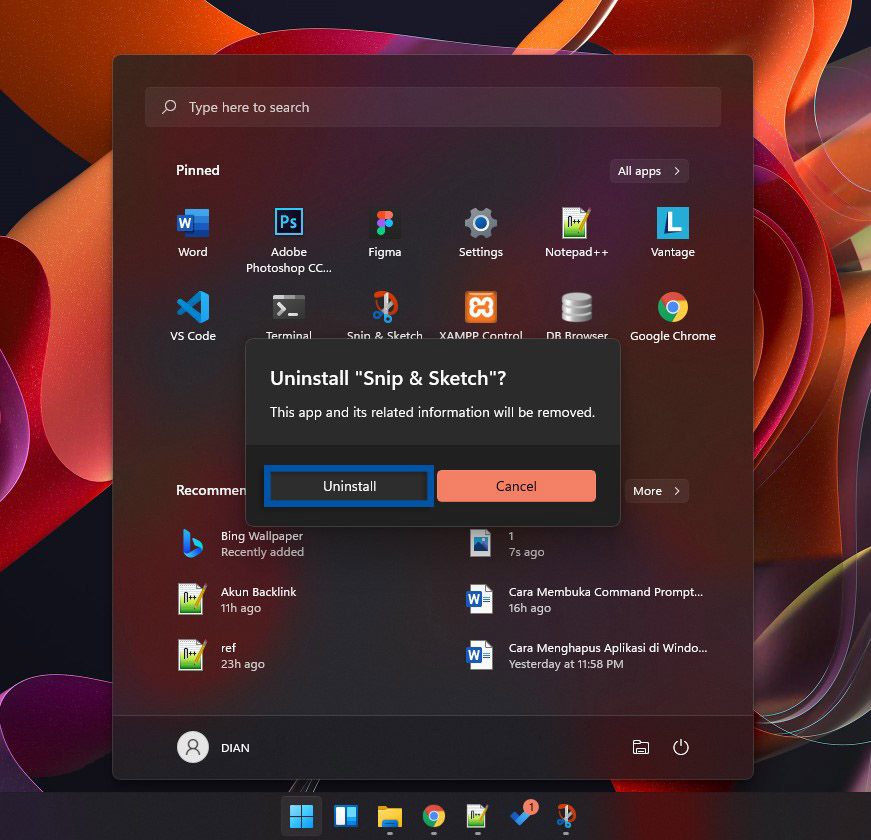Click the Windows Start button on taskbar
871x840 pixels.
pos(301,816)
